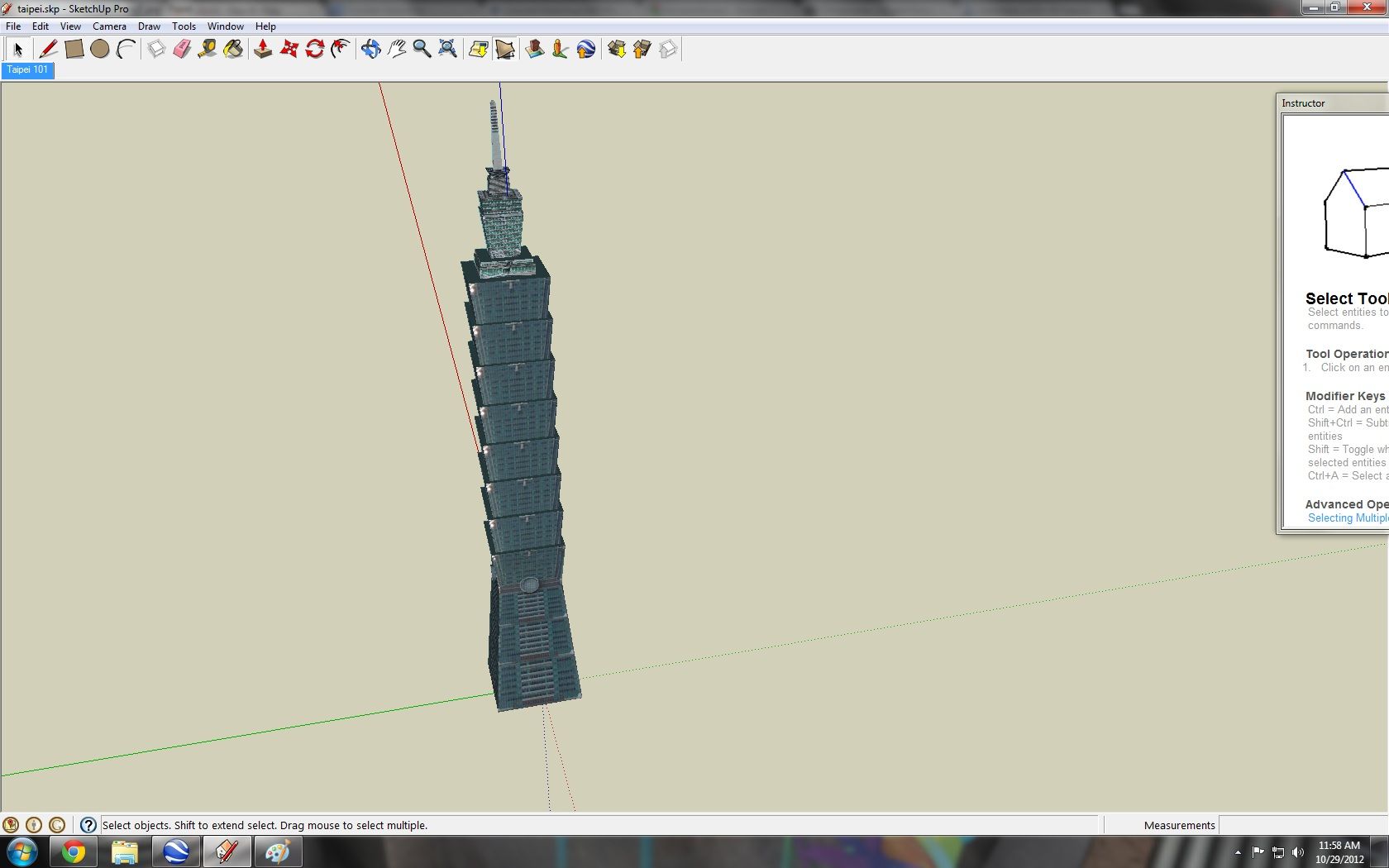Click the Measurements input box
Image resolution: width=1389 pixels, height=868 pixels.
click(1303, 825)
